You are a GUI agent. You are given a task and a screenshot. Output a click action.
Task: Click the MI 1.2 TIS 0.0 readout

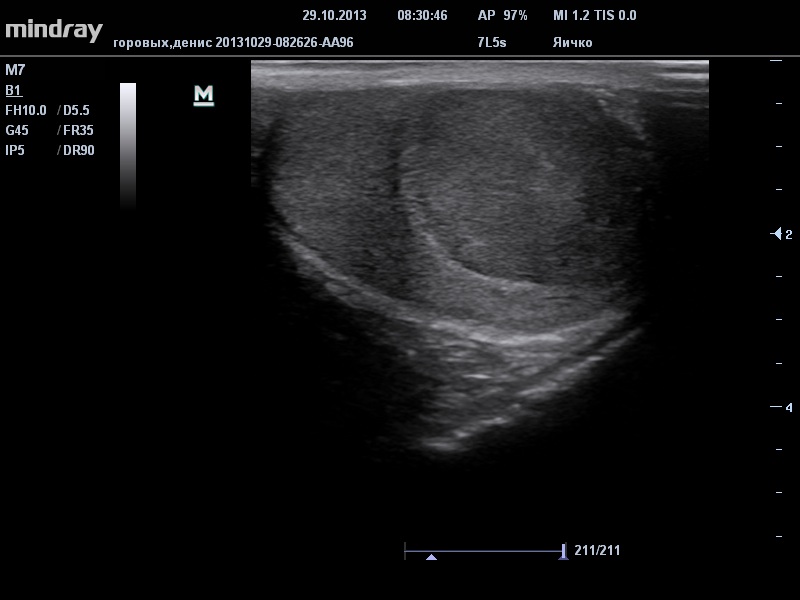coord(595,15)
